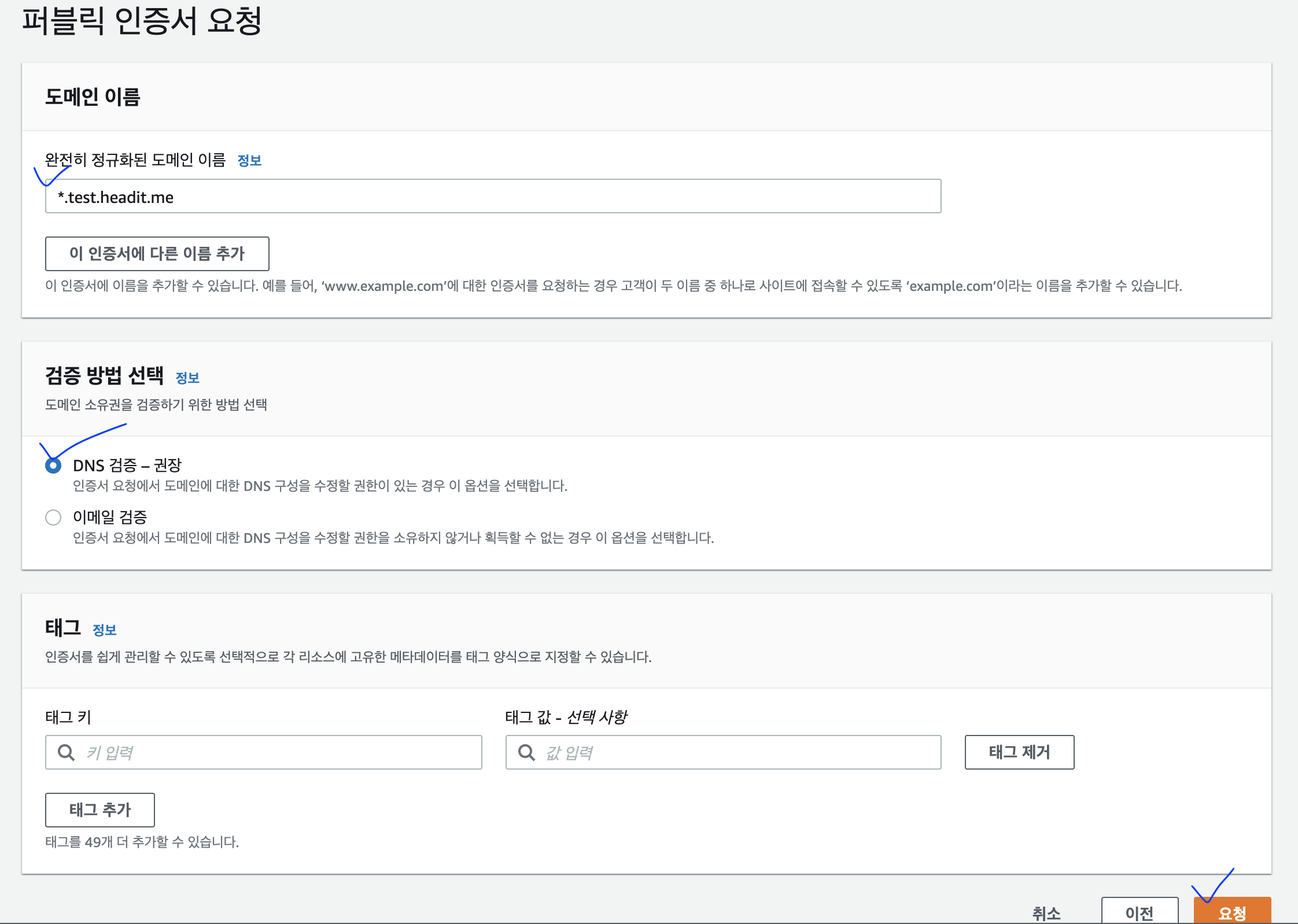This screenshot has width=1298, height=924.
Task: Submit with the orange 요청 button
Action: (1232, 912)
